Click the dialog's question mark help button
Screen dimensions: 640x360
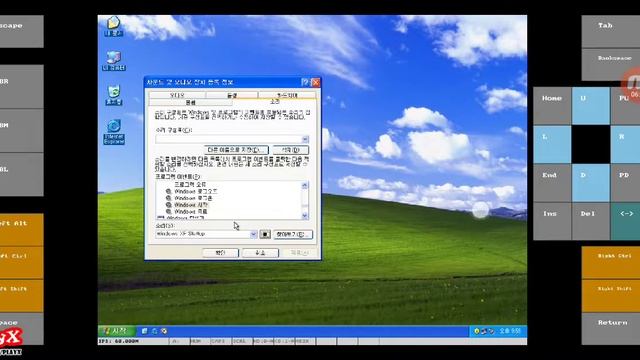305,82
